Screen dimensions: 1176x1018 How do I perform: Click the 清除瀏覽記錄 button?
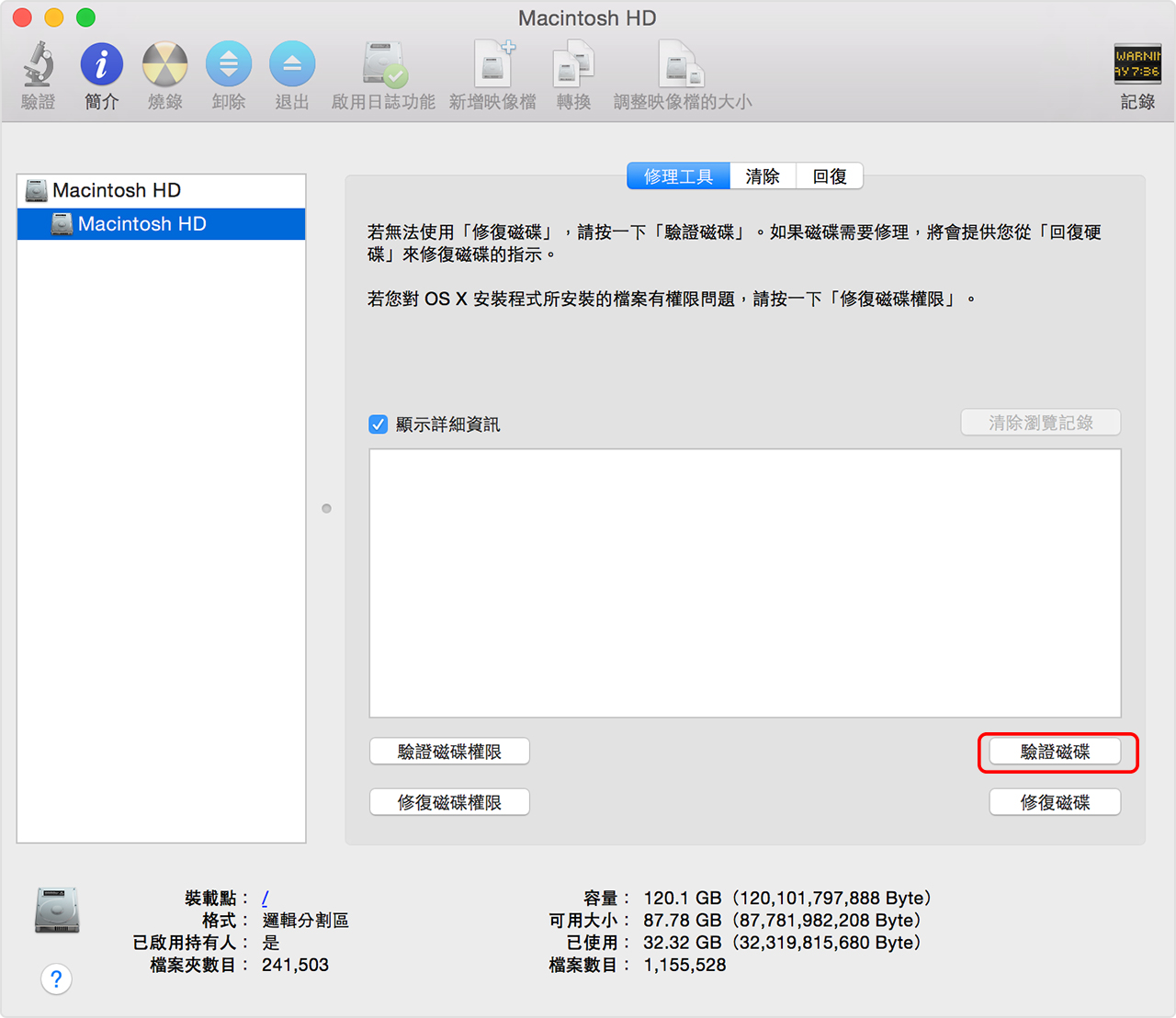point(1041,423)
